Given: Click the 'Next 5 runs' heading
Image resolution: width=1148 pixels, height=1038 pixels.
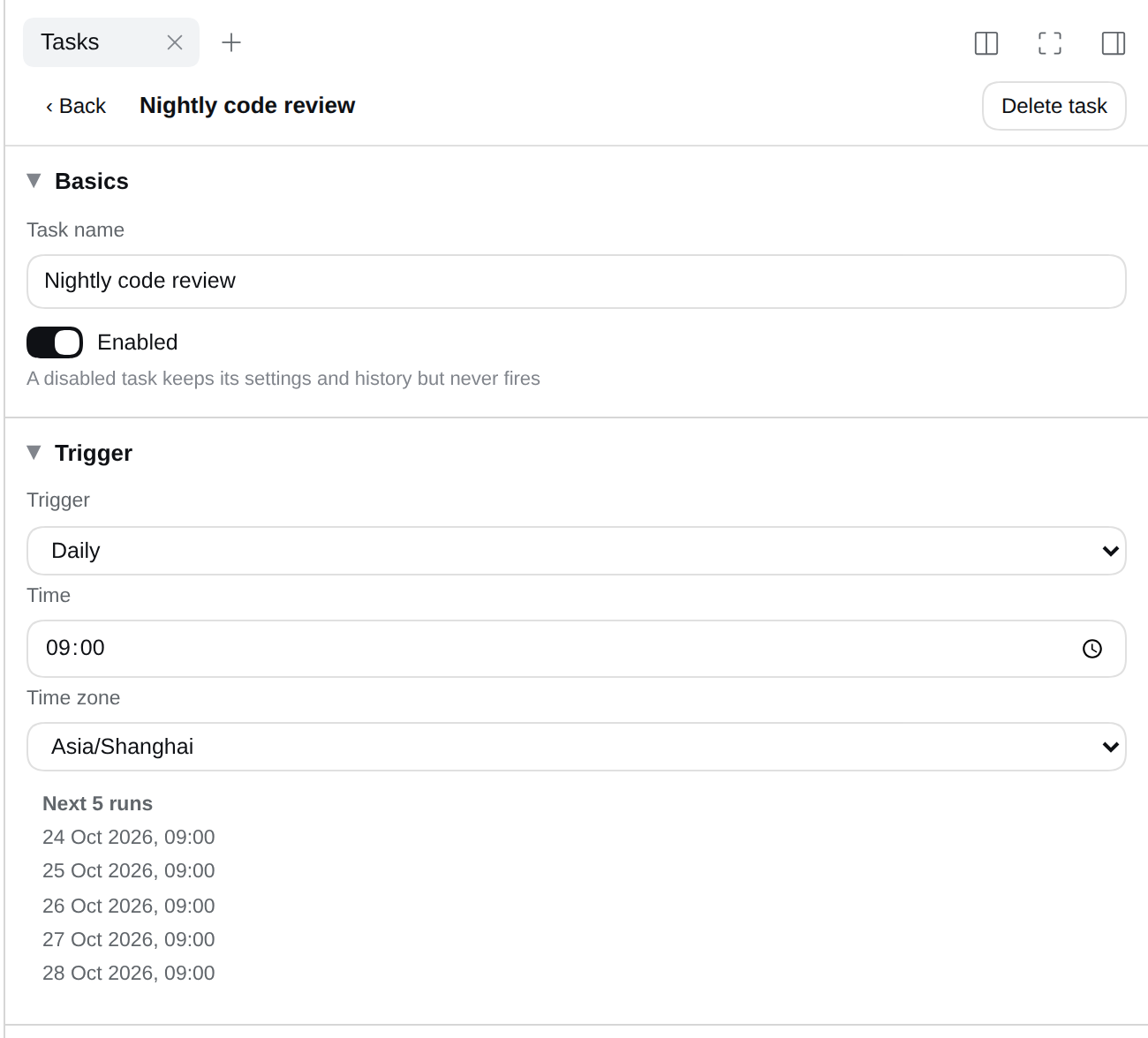Looking at the screenshot, I should pos(98,803).
